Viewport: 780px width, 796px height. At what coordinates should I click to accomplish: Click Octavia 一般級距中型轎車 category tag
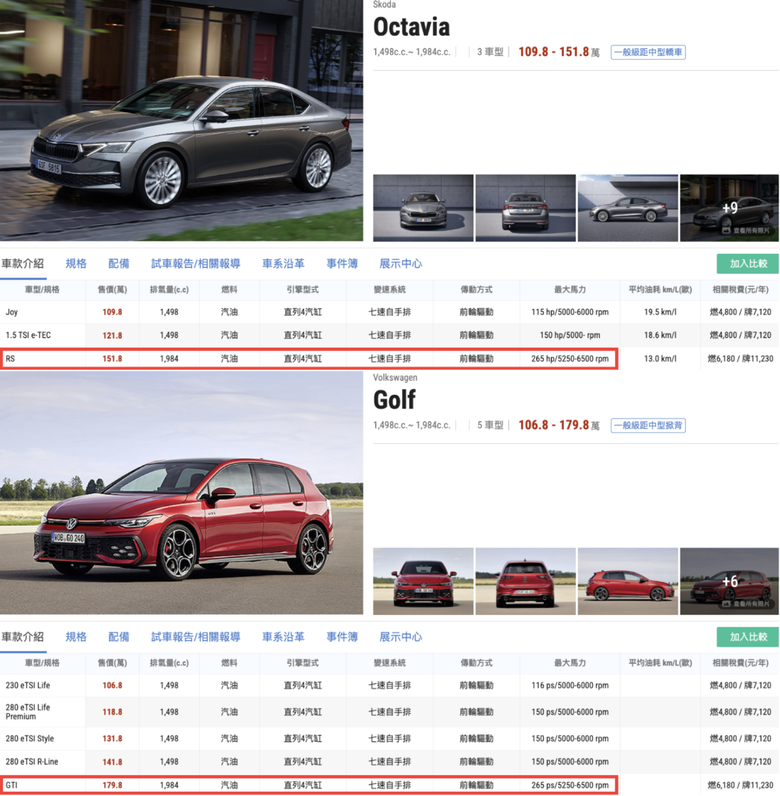pyautogui.click(x=648, y=52)
